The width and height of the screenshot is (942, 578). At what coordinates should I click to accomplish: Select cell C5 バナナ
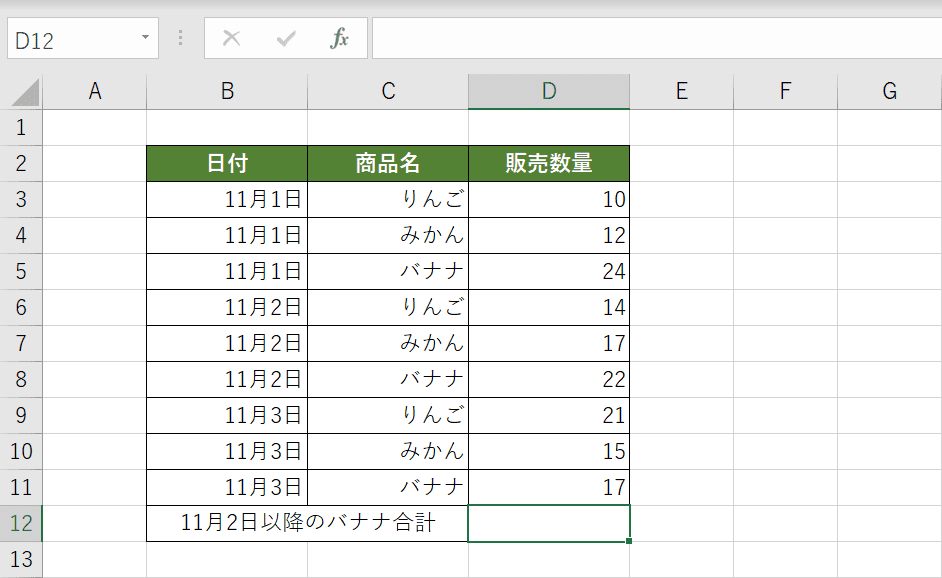(388, 272)
